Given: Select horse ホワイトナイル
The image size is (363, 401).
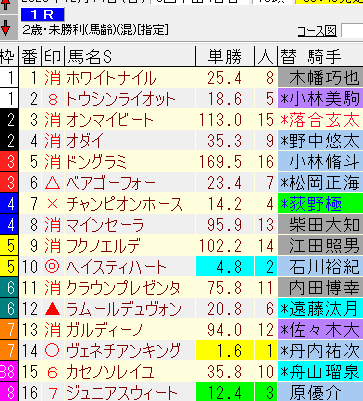Looking at the screenshot, I should pyautogui.click(x=111, y=78).
